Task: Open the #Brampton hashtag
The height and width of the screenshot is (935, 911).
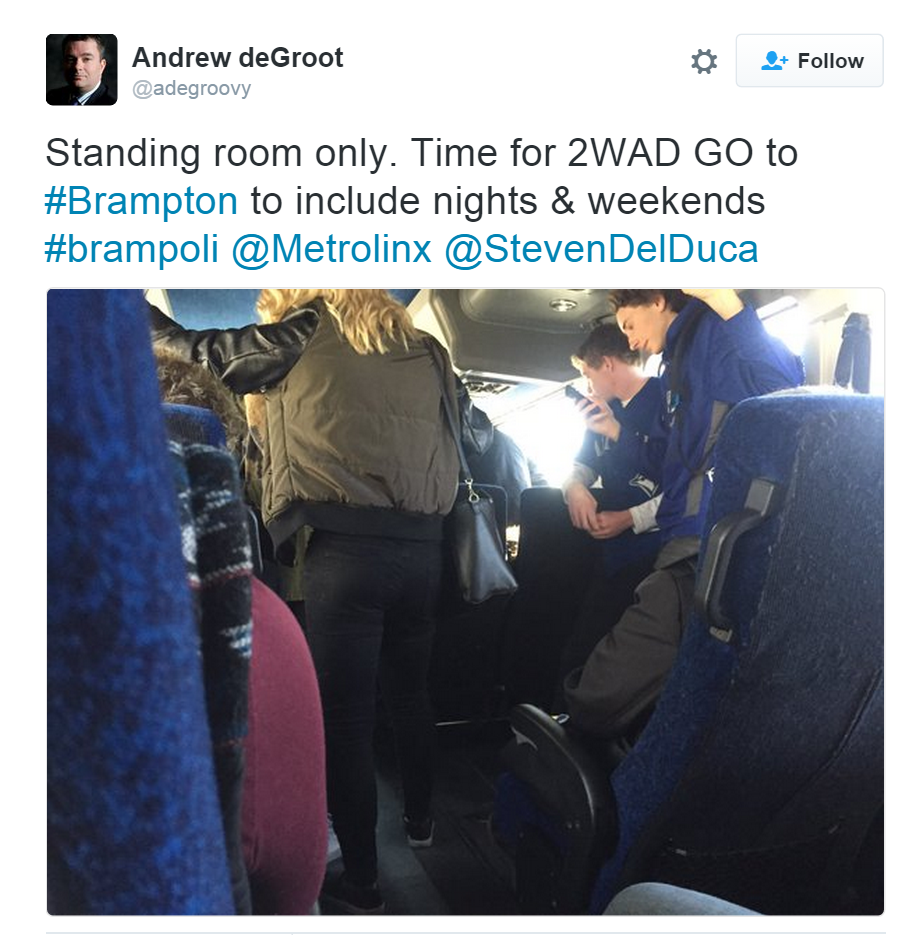Action: tap(141, 201)
